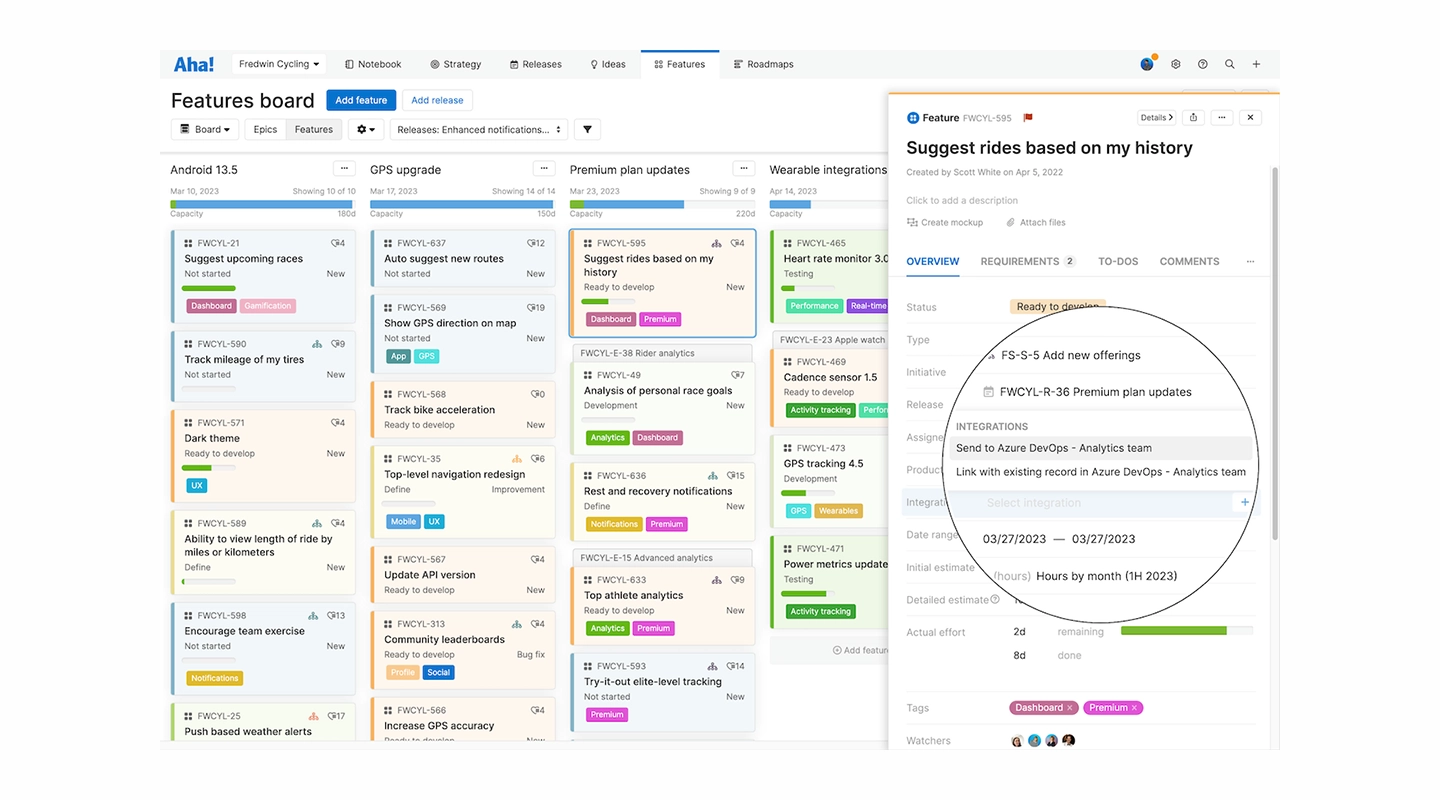Open the Strategy menu
The width and height of the screenshot is (1440, 800).
[456, 64]
